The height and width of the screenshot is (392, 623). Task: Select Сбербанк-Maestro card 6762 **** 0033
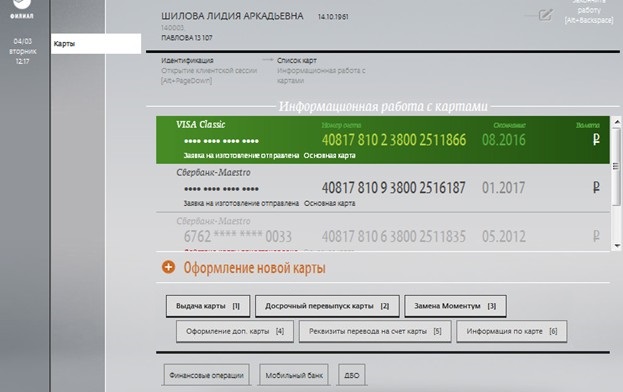(383, 232)
